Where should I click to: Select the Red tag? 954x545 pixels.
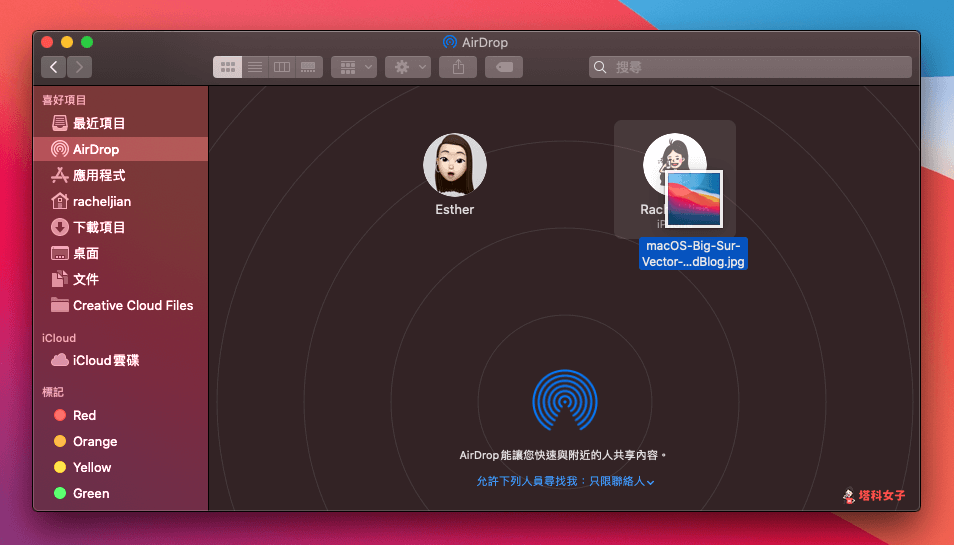[x=120, y=415]
